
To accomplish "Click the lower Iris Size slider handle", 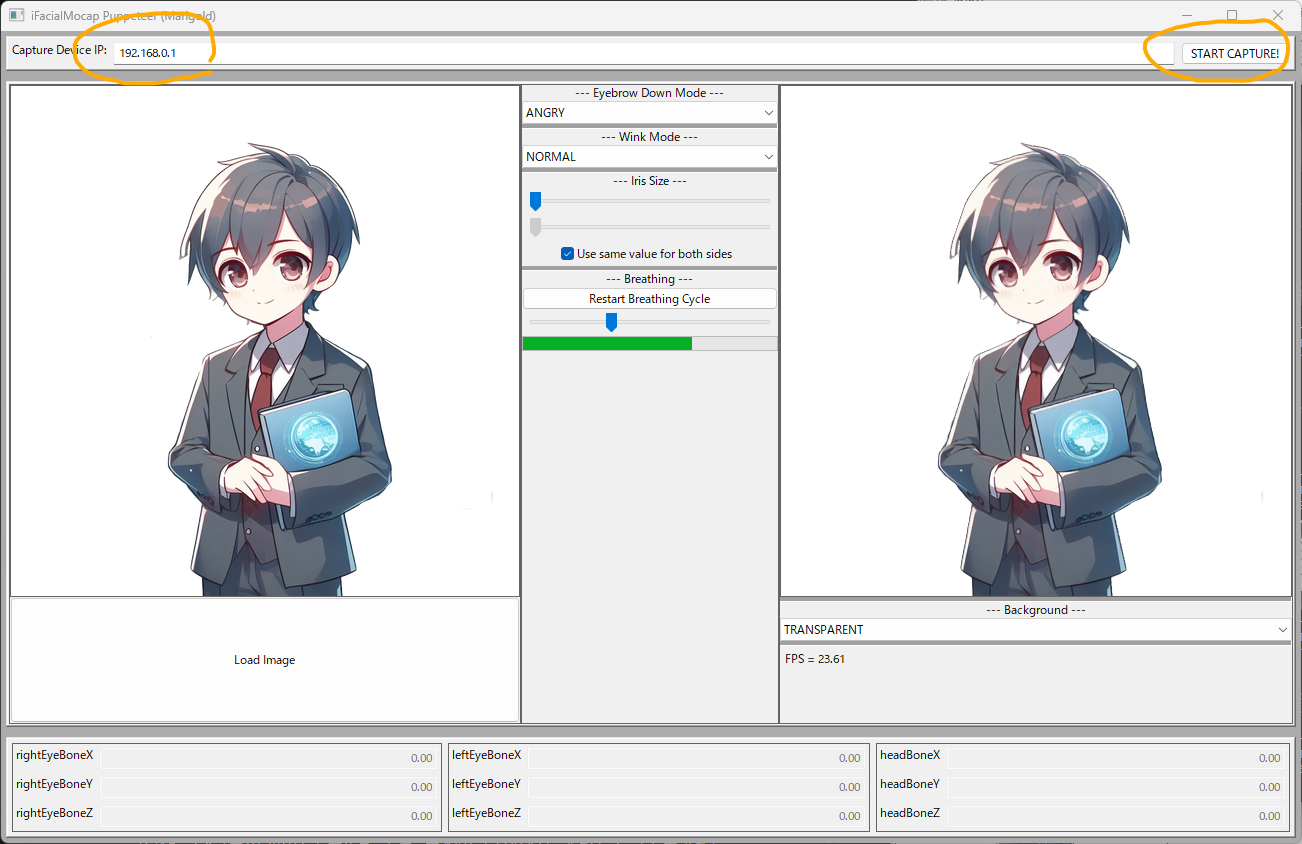I will 535,224.
